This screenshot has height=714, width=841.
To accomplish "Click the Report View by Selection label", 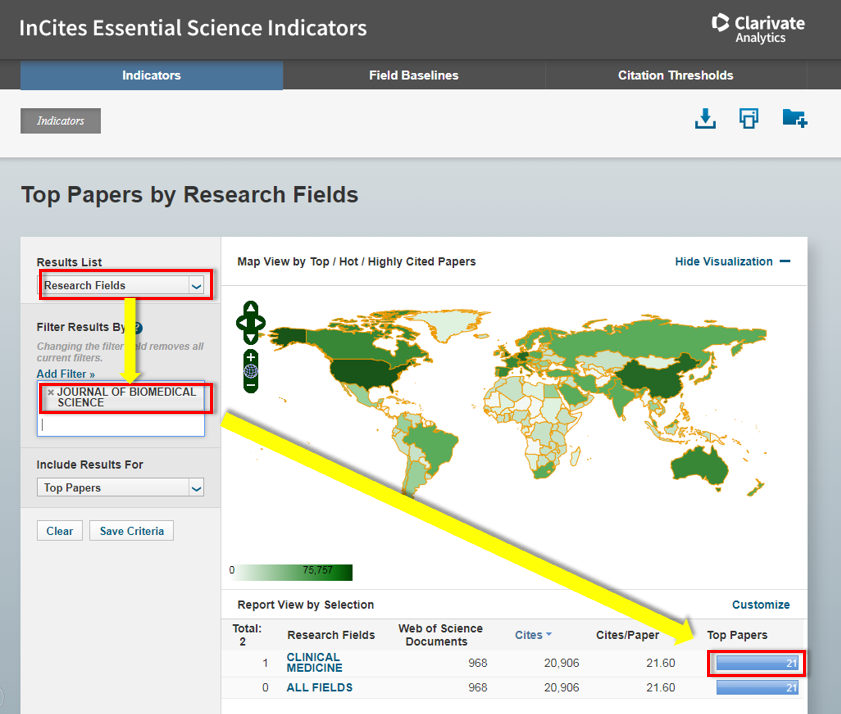I will coord(306,605).
